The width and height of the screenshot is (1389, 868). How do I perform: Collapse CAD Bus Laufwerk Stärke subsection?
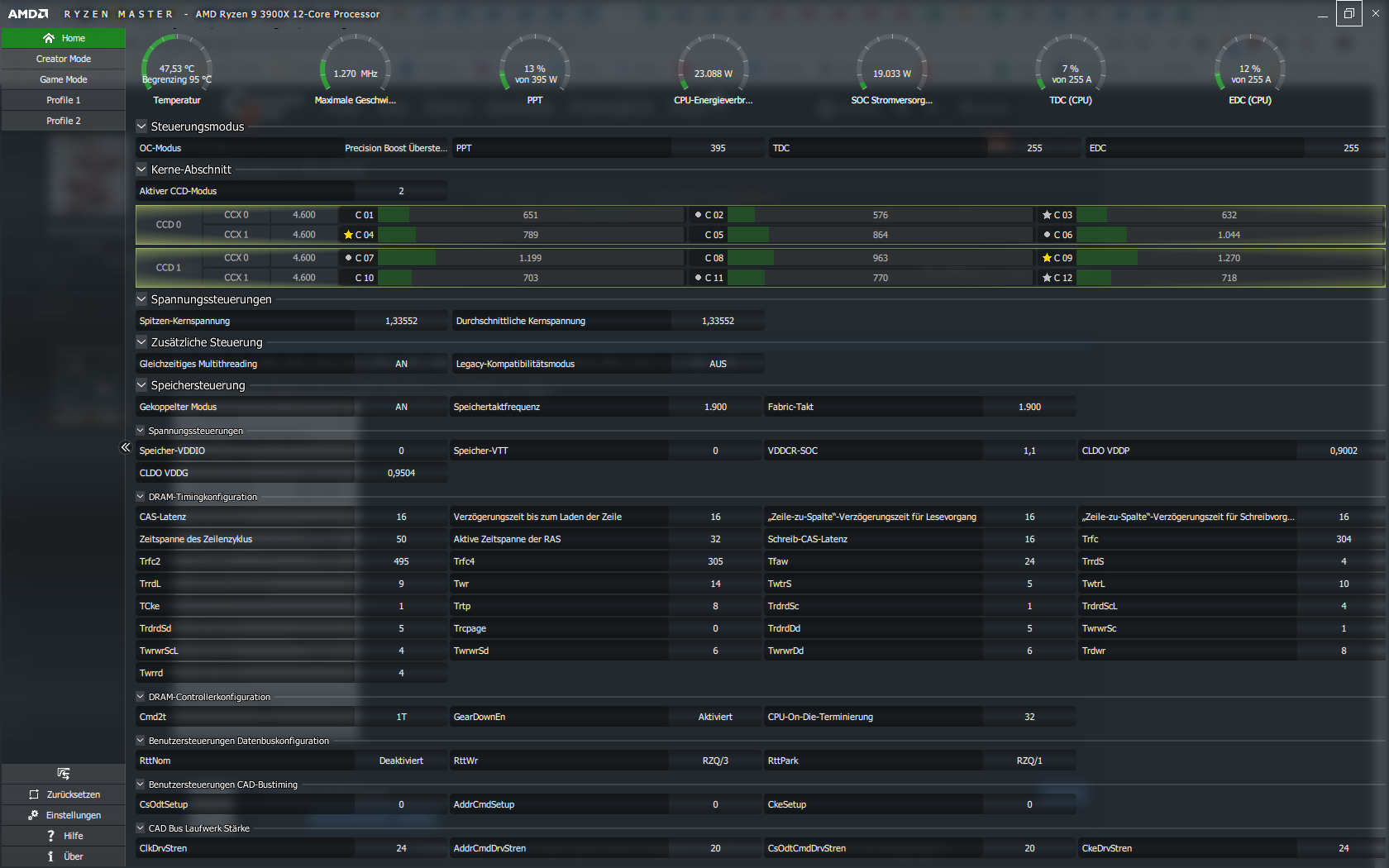(141, 828)
